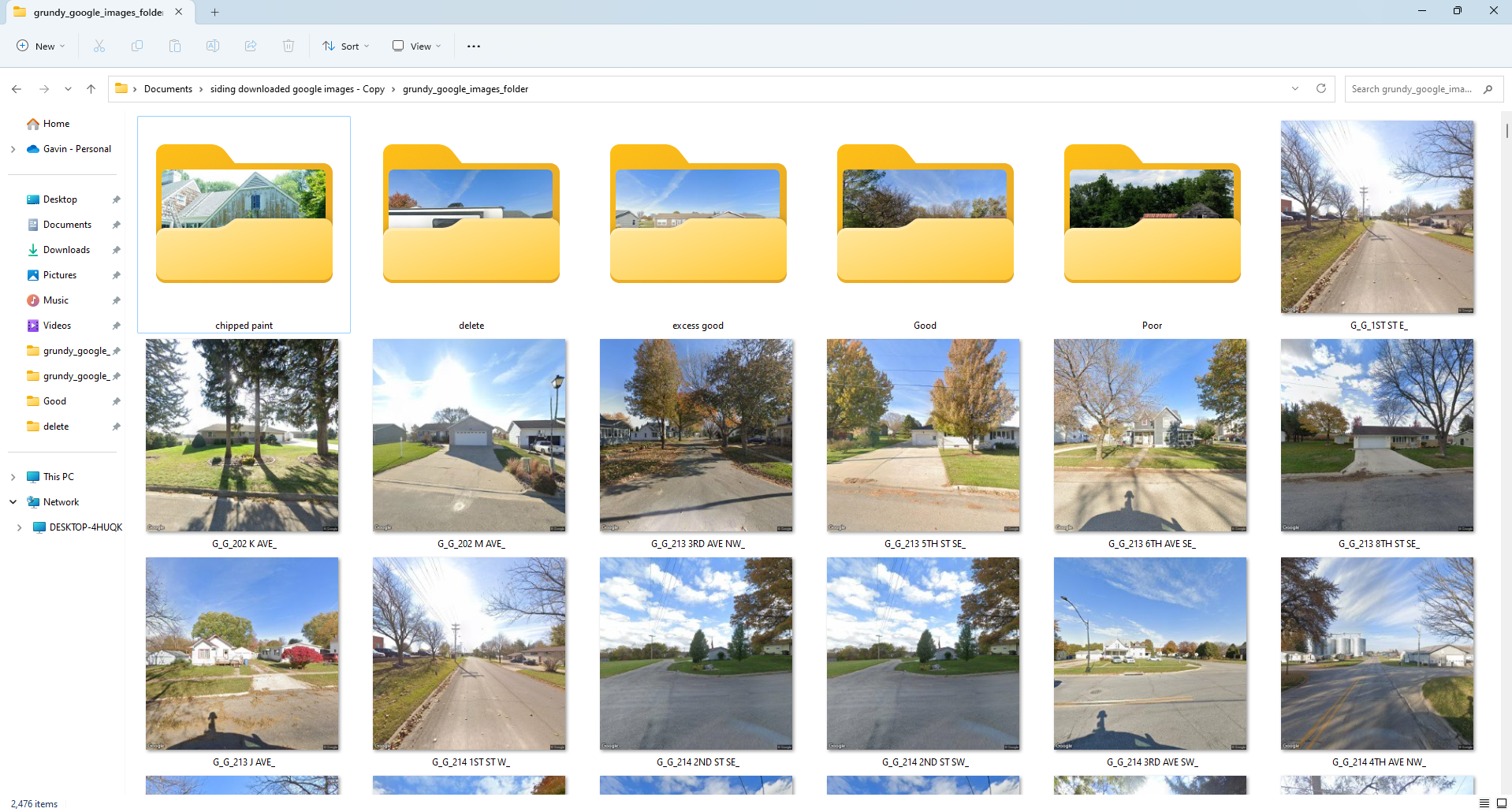Open Pictures in Quick access
The width and height of the screenshot is (1512, 812).
[60, 275]
